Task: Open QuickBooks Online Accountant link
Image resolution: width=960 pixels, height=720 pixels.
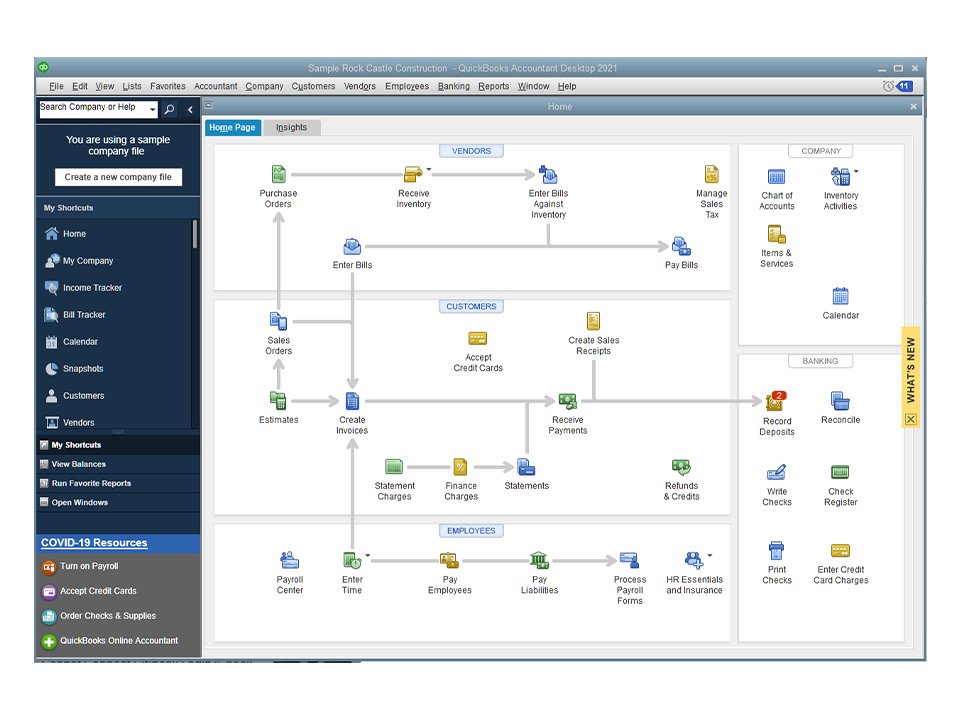Action: (x=119, y=640)
